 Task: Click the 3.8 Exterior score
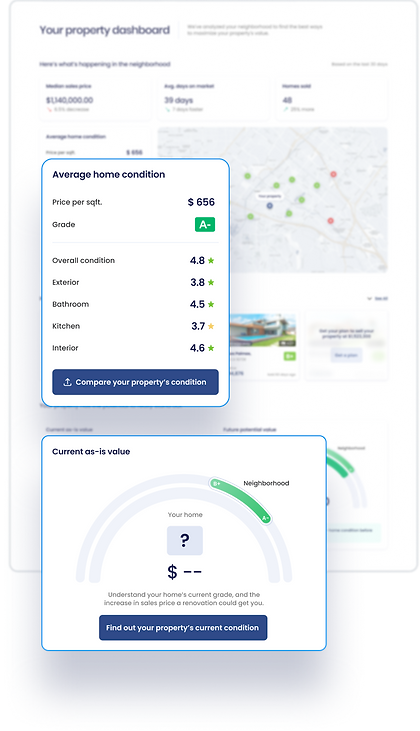coord(197,283)
